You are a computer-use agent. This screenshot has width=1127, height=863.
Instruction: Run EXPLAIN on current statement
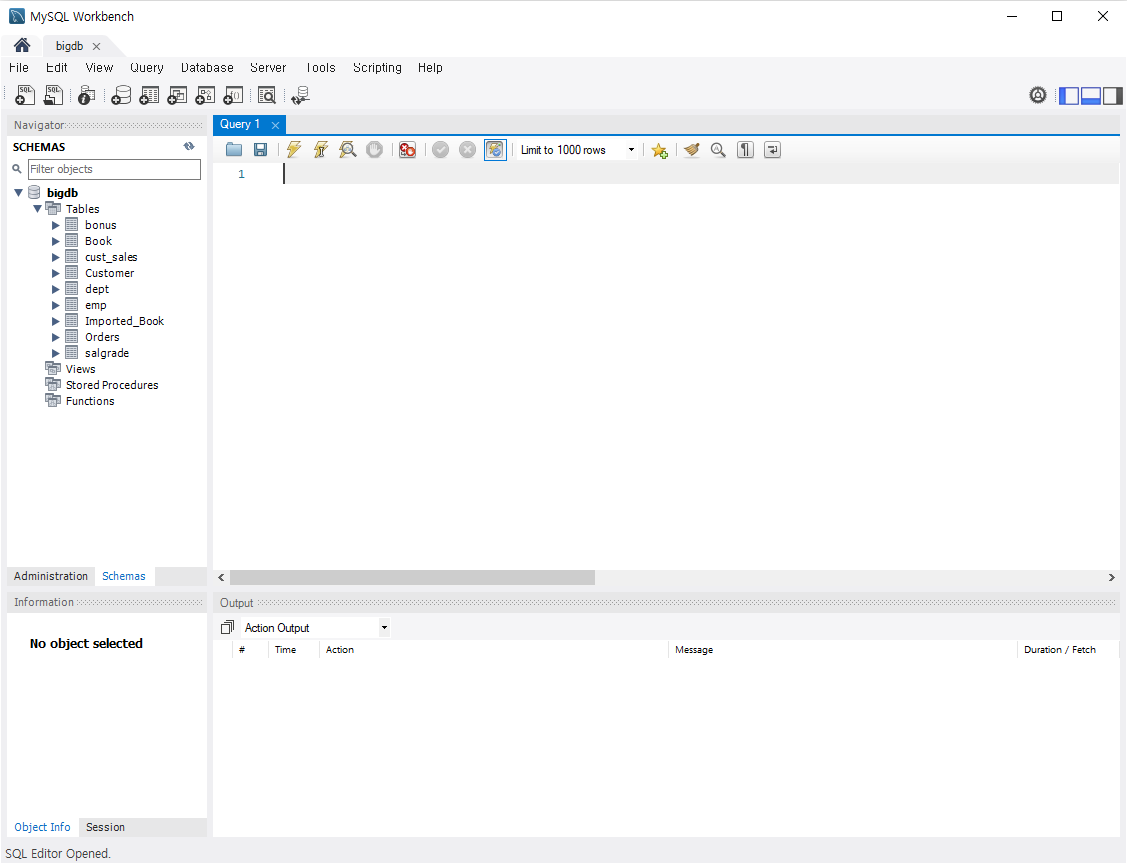pyautogui.click(x=348, y=149)
